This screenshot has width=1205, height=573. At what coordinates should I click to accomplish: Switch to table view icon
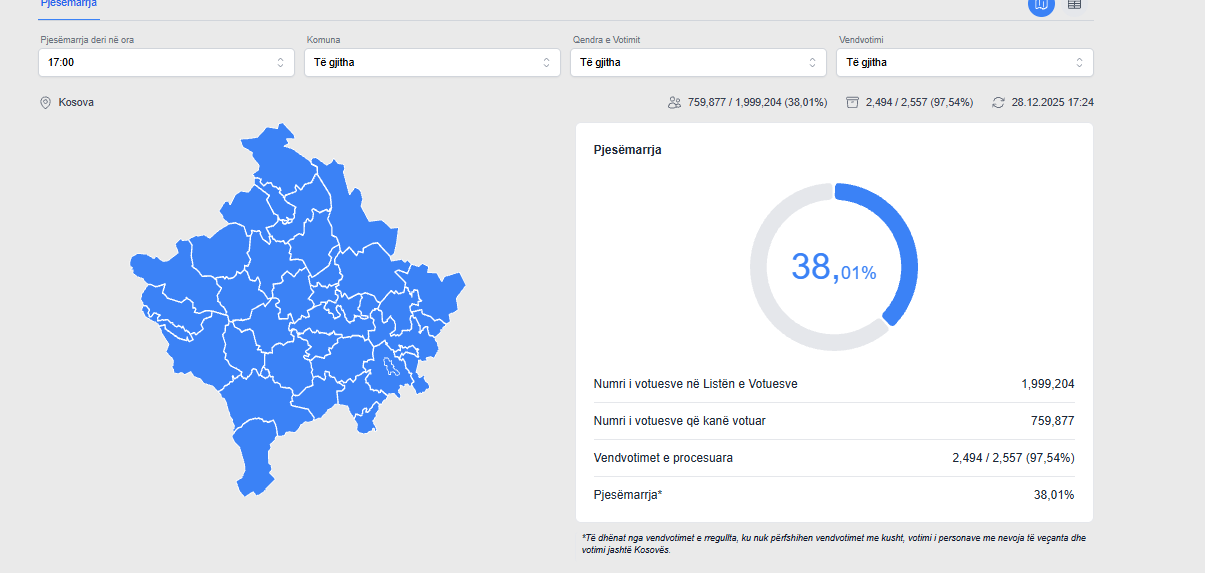1074,5
